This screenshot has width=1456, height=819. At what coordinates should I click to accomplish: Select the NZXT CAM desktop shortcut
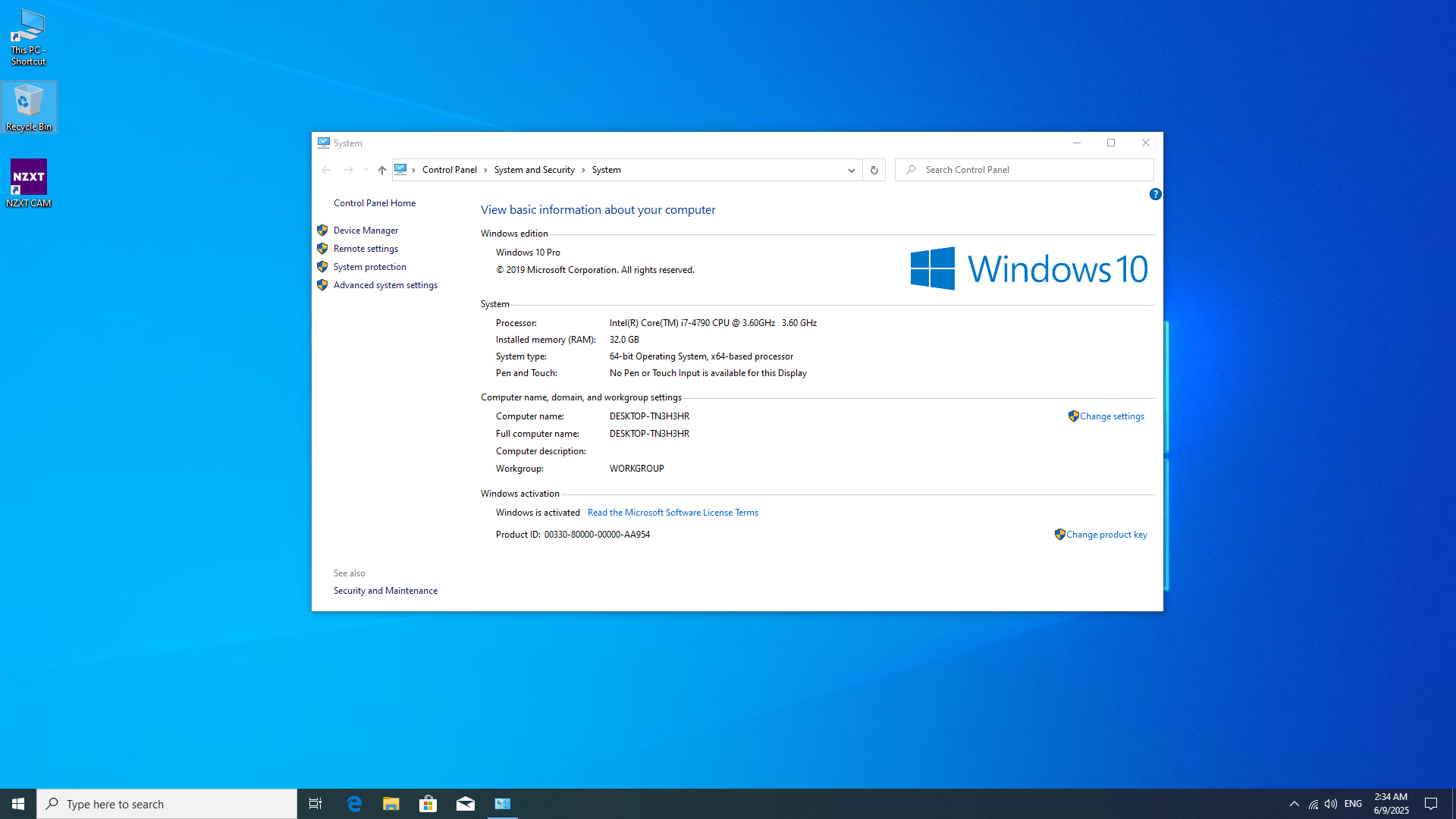(x=29, y=183)
